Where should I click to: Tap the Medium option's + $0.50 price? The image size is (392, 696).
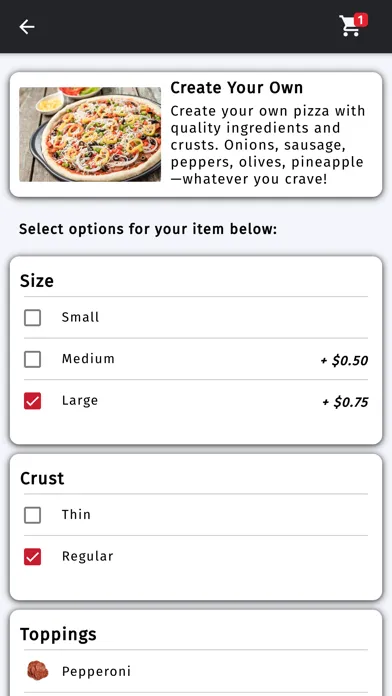point(344,360)
